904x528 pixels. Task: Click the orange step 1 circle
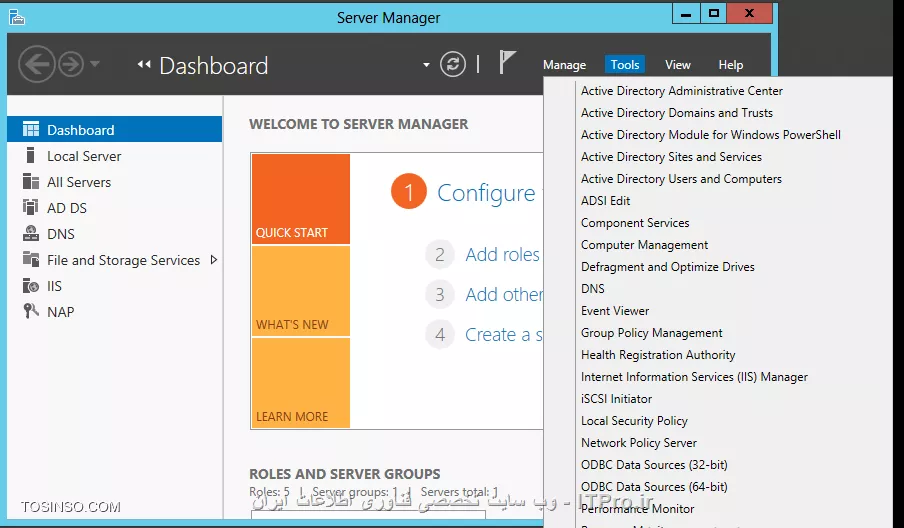408,191
